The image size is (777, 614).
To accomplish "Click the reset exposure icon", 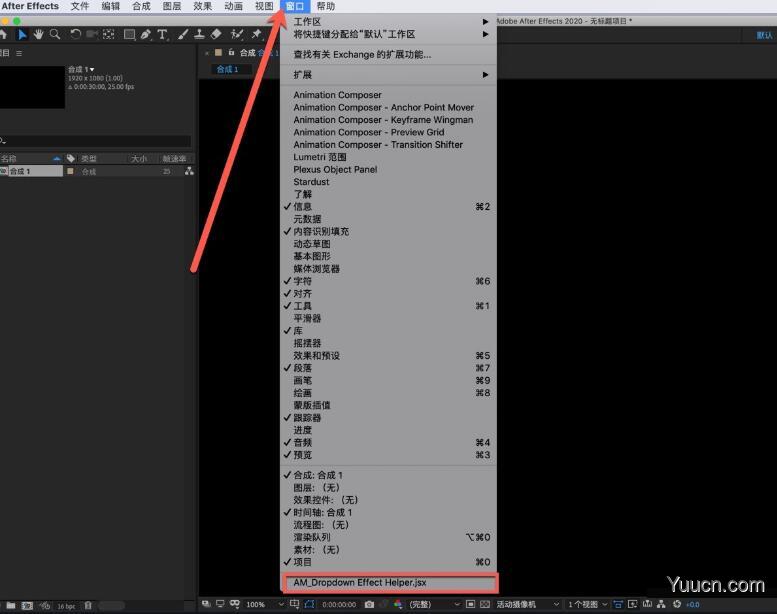I will (677, 604).
